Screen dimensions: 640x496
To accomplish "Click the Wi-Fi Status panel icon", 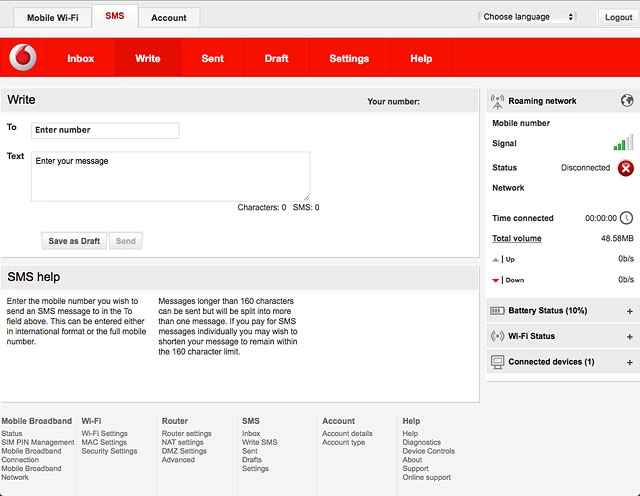I will tap(497, 336).
